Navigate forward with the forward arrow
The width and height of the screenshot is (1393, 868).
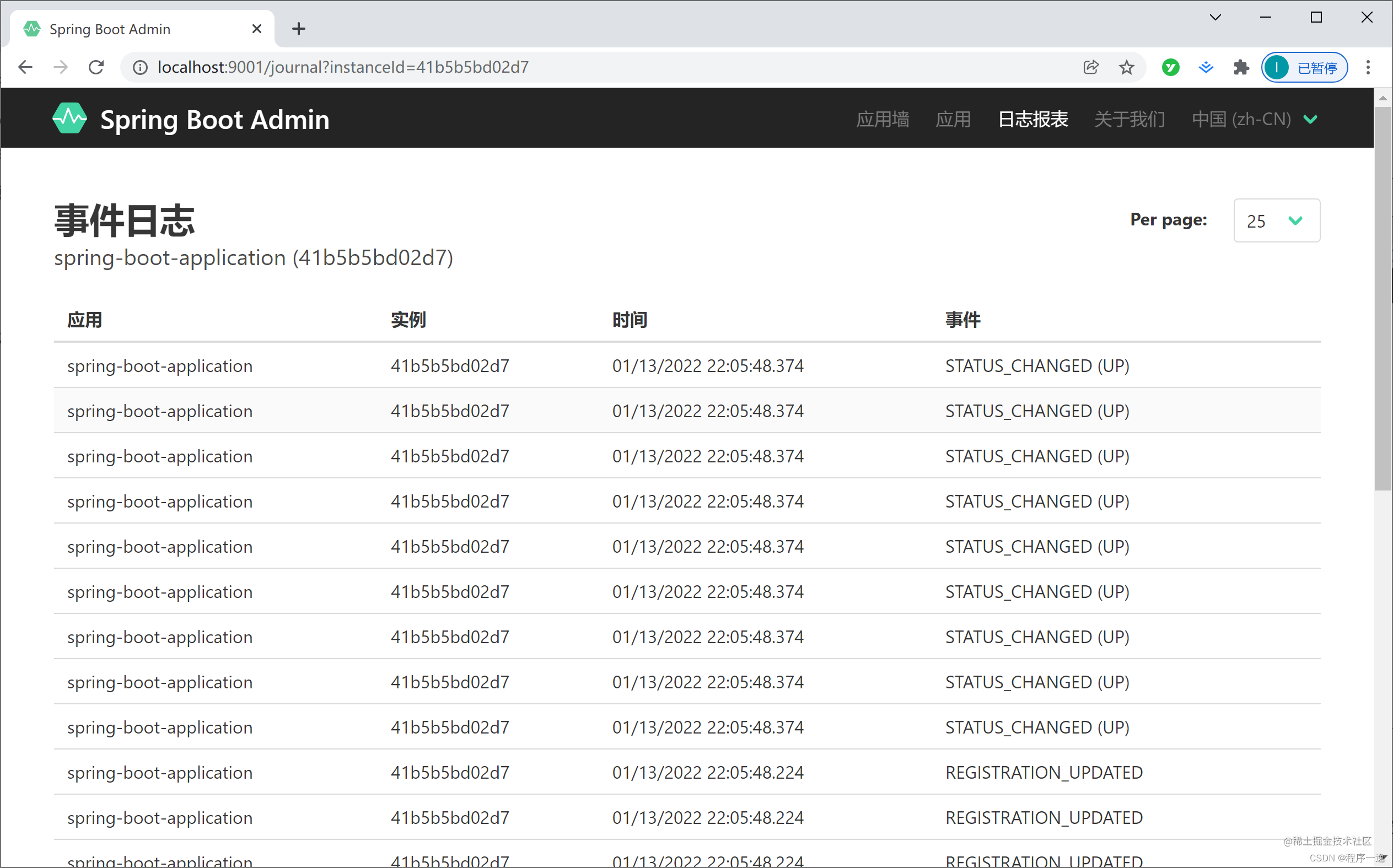click(61, 67)
